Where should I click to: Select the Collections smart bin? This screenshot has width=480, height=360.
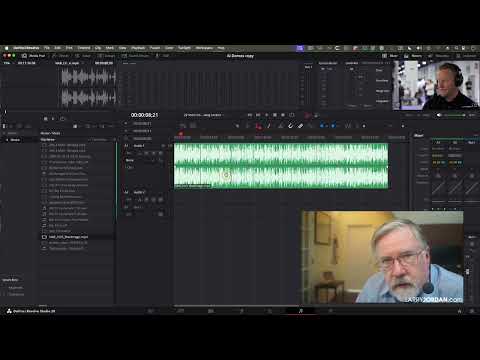point(16,294)
